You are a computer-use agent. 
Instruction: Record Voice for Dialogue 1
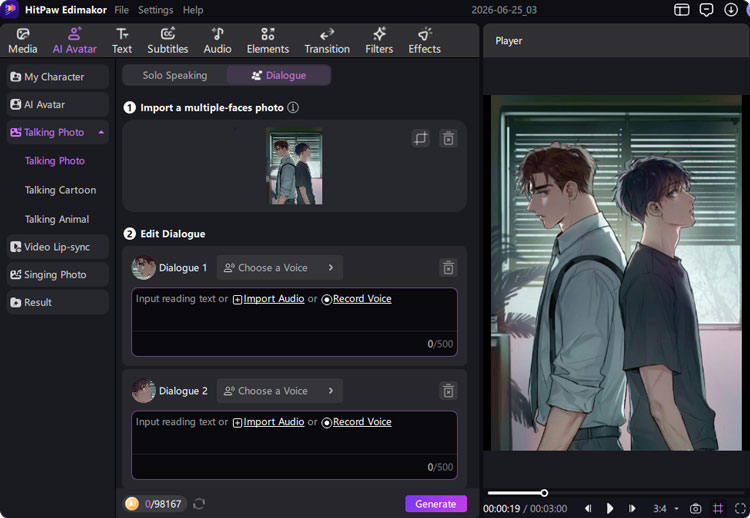point(356,299)
